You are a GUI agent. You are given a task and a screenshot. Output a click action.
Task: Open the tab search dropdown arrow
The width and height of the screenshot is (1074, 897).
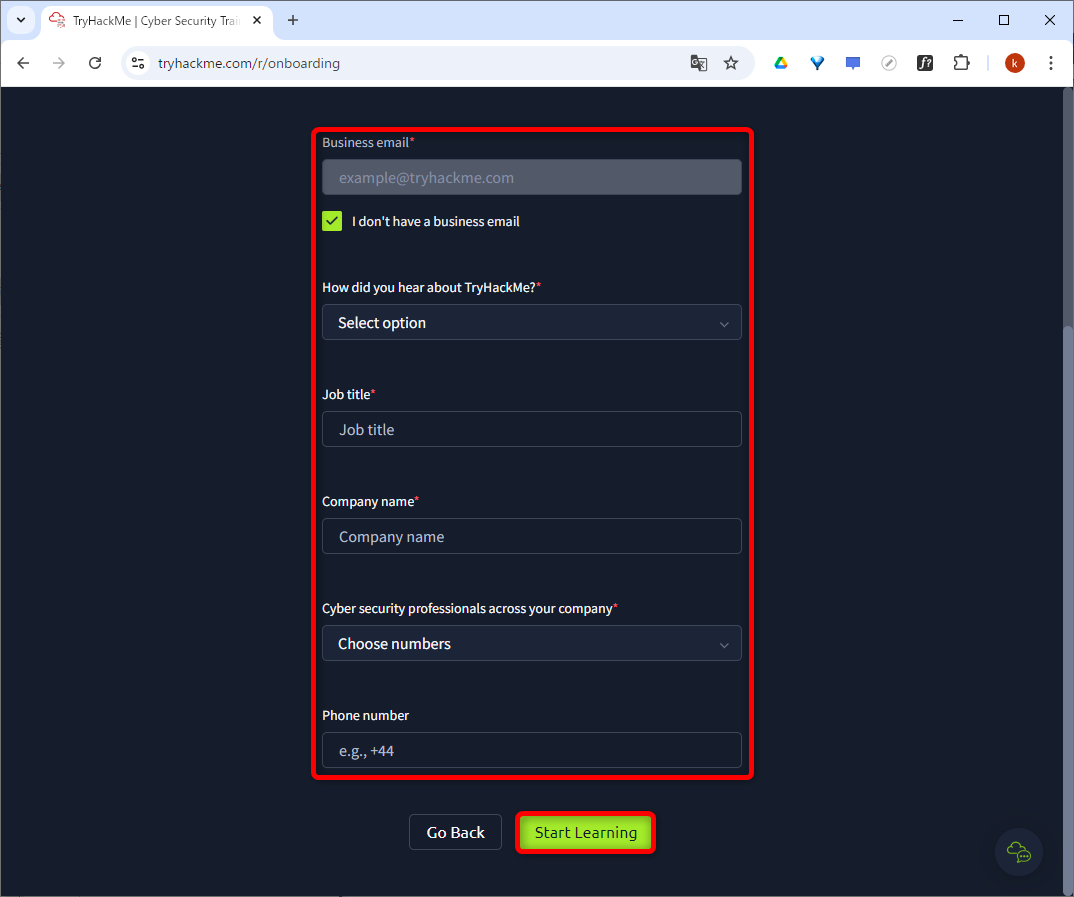[21, 21]
